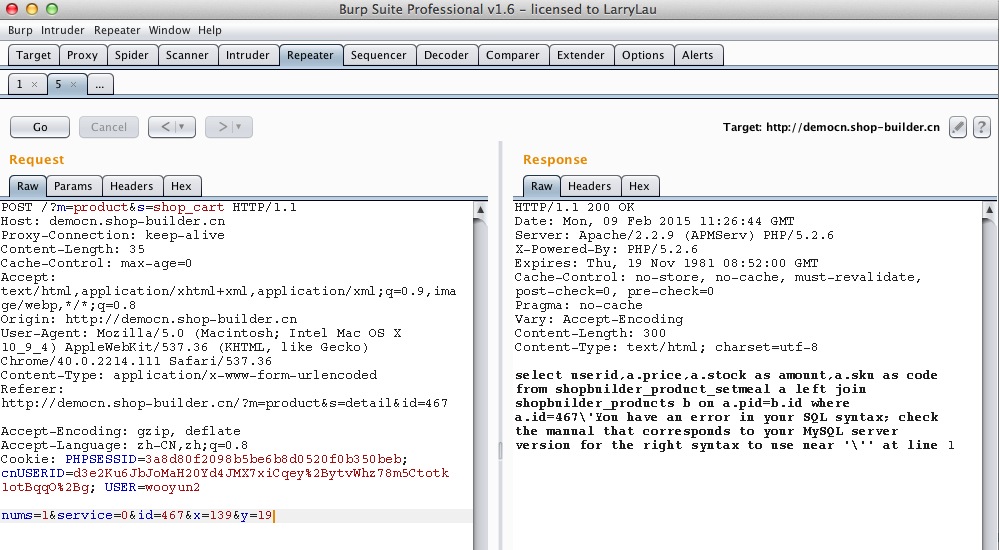The width and height of the screenshot is (999, 550).
Task: Switch to the Extender tab
Action: pos(580,55)
